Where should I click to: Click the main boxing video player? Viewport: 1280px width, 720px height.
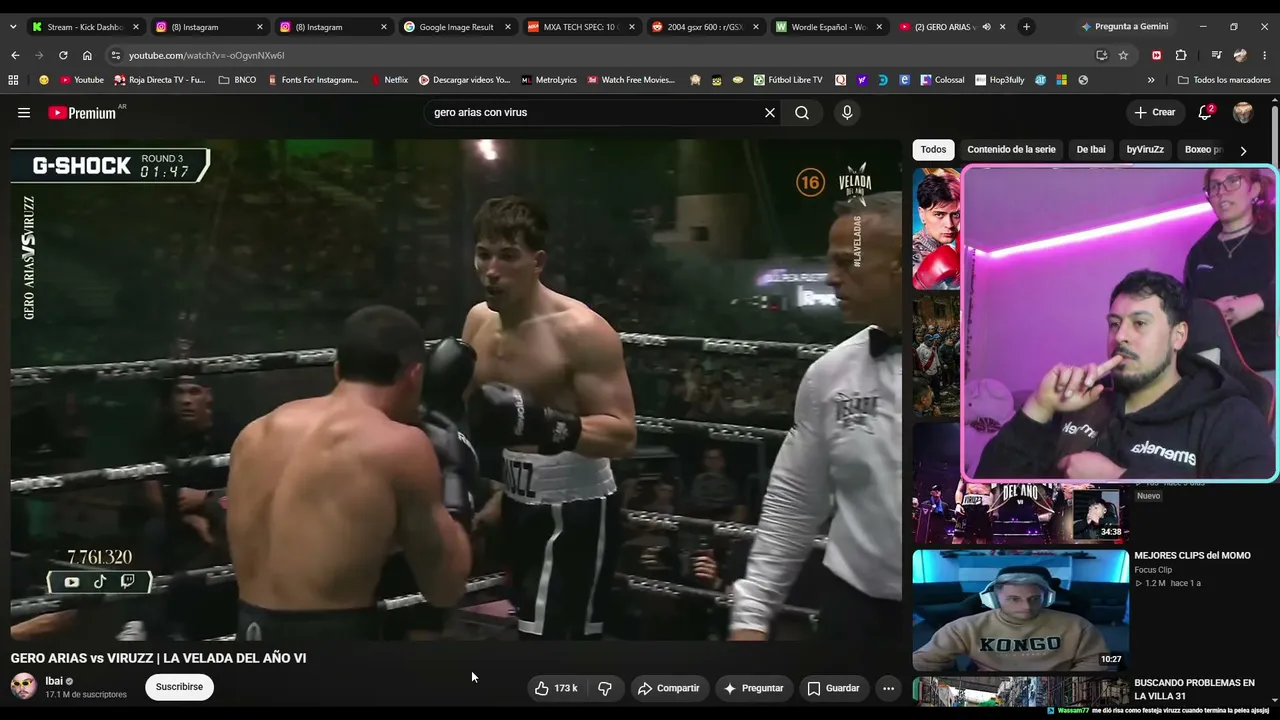click(x=456, y=390)
